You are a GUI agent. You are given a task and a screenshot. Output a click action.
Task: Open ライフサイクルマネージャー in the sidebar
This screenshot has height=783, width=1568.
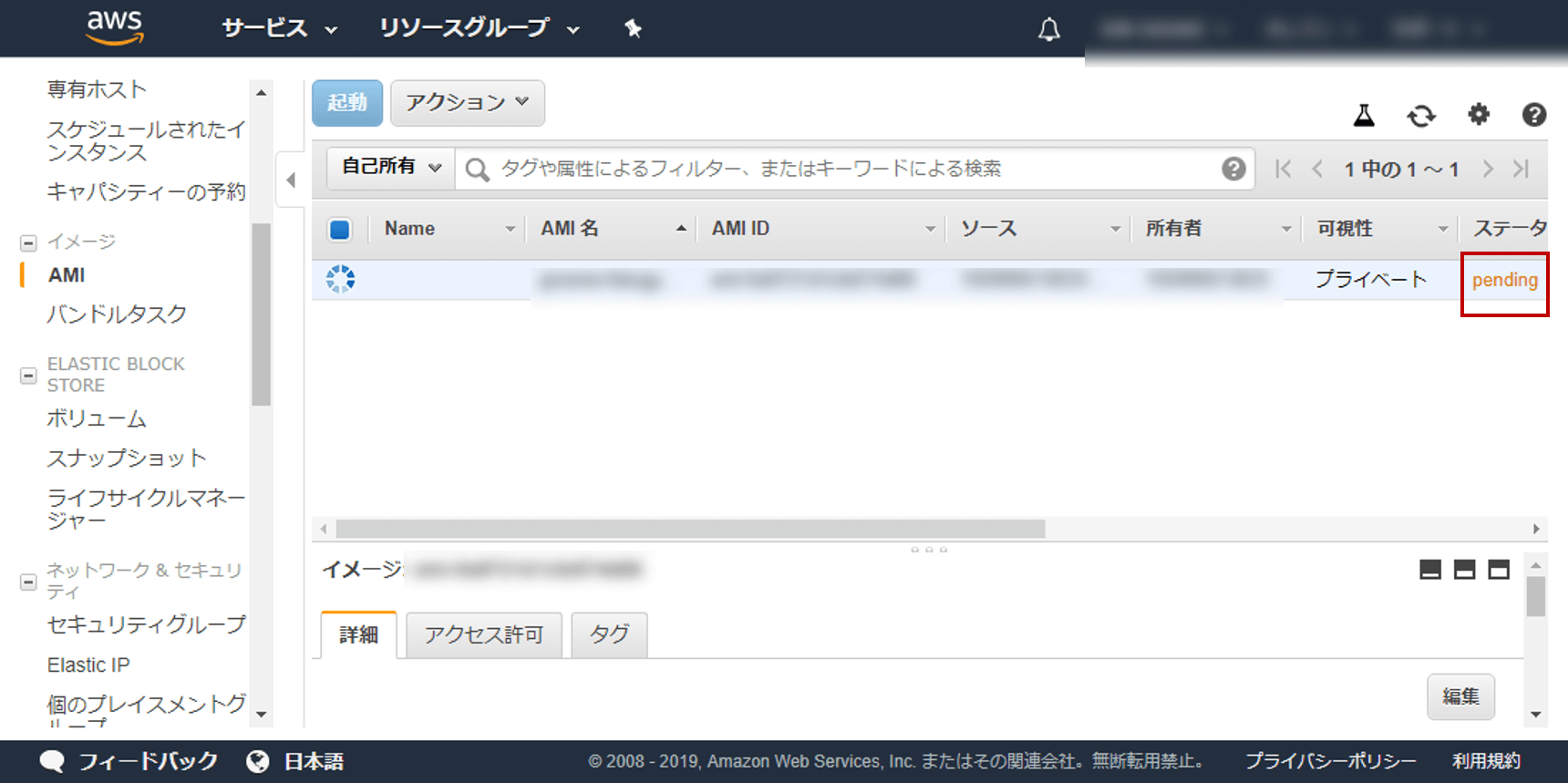tap(146, 509)
